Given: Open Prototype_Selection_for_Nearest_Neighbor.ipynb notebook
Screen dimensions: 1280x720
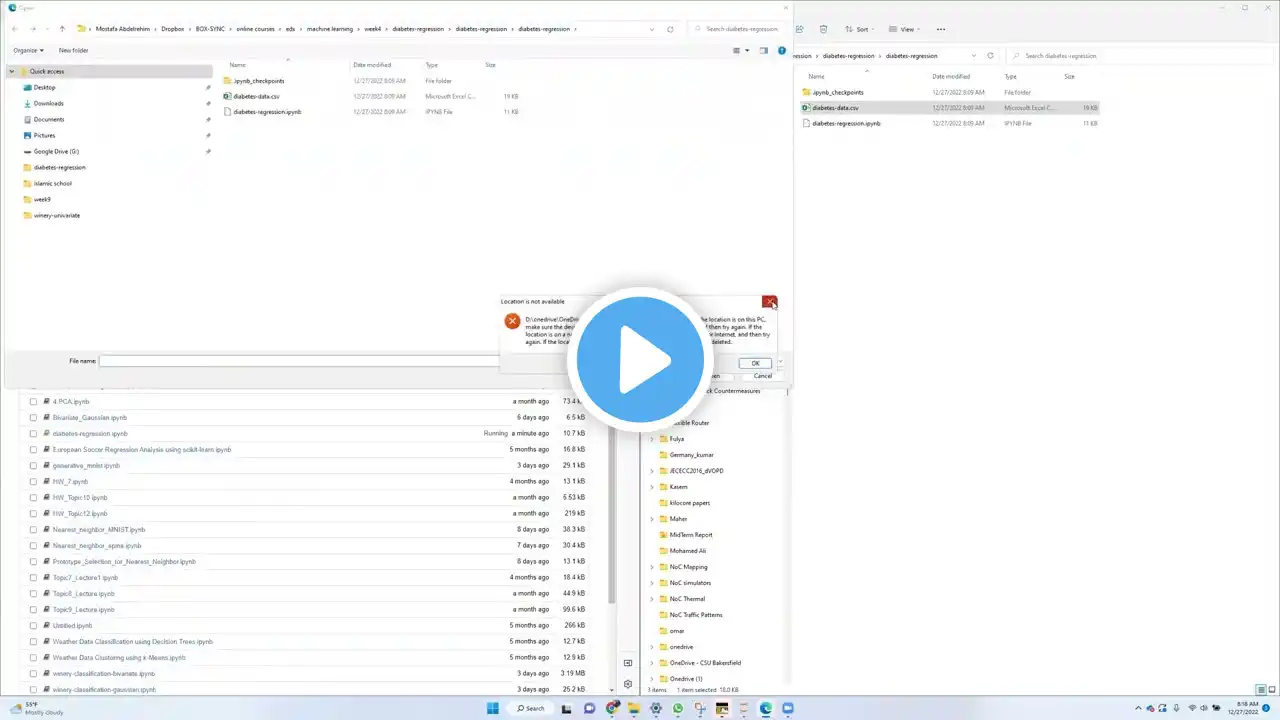Looking at the screenshot, I should click(124, 561).
